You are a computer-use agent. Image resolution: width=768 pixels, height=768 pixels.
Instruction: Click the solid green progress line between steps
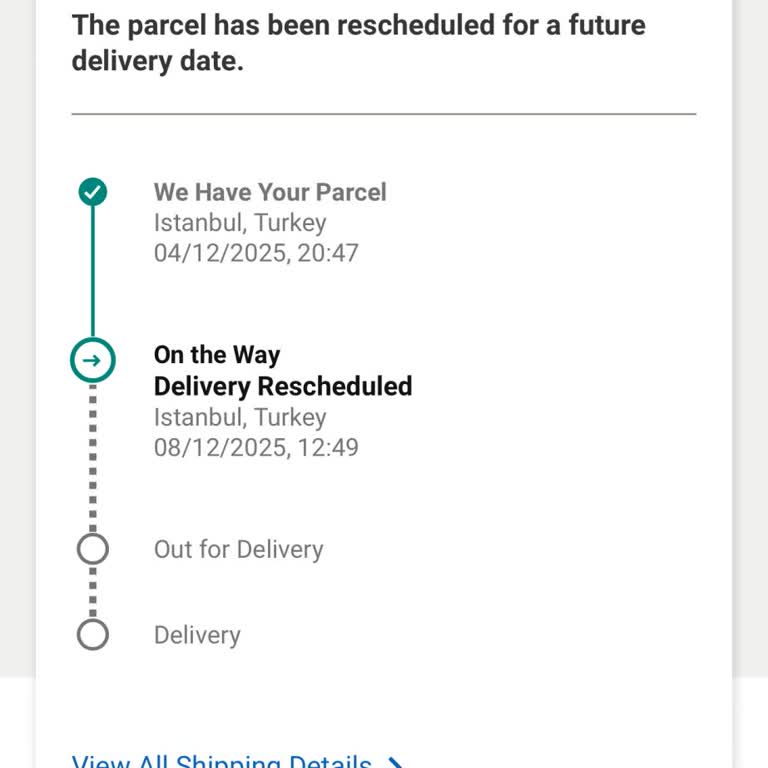pos(93,272)
